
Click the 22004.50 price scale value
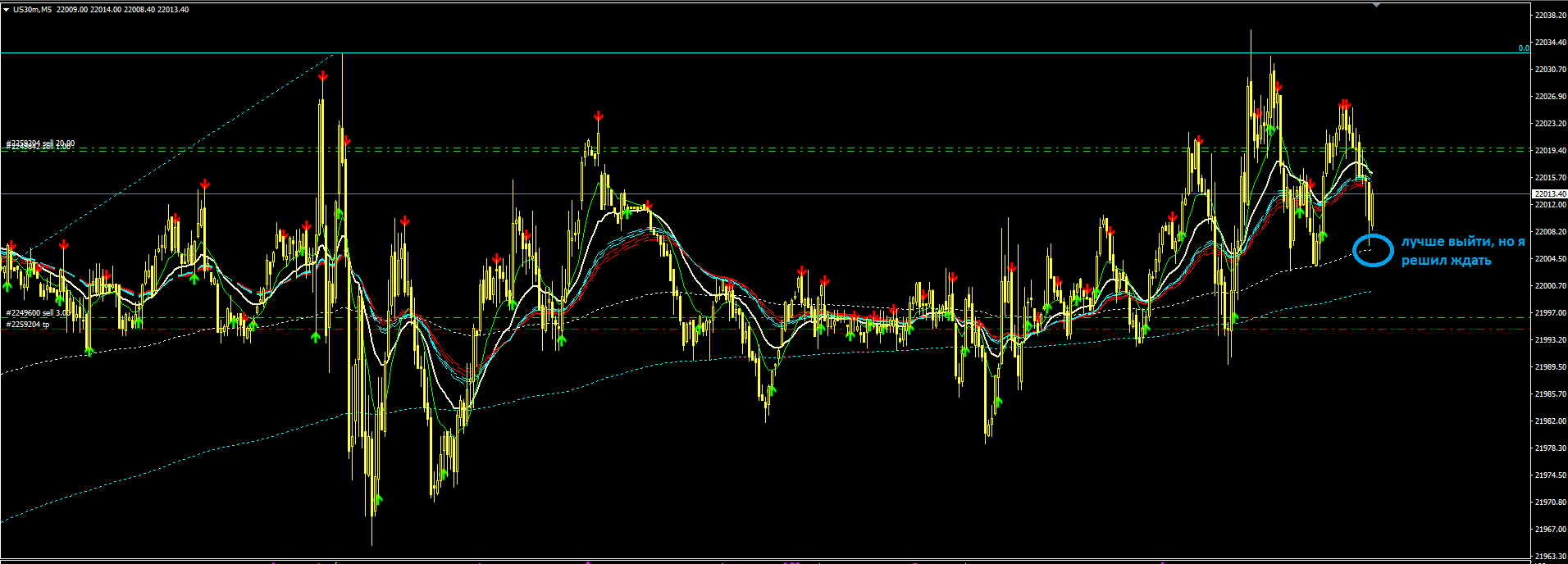click(1550, 259)
